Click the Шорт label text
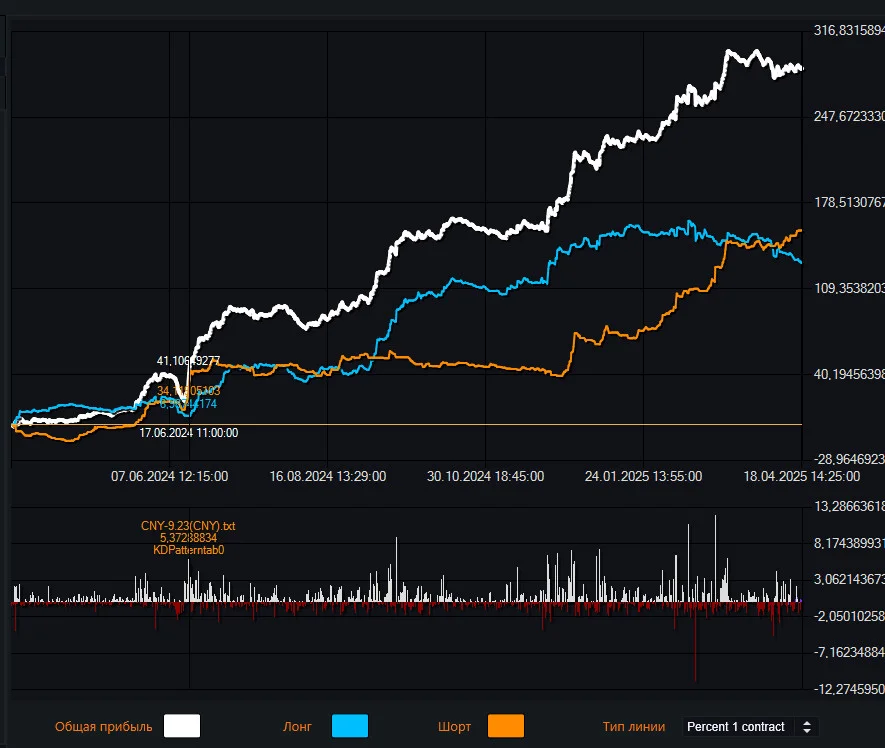This screenshot has width=885, height=748. tap(454, 727)
